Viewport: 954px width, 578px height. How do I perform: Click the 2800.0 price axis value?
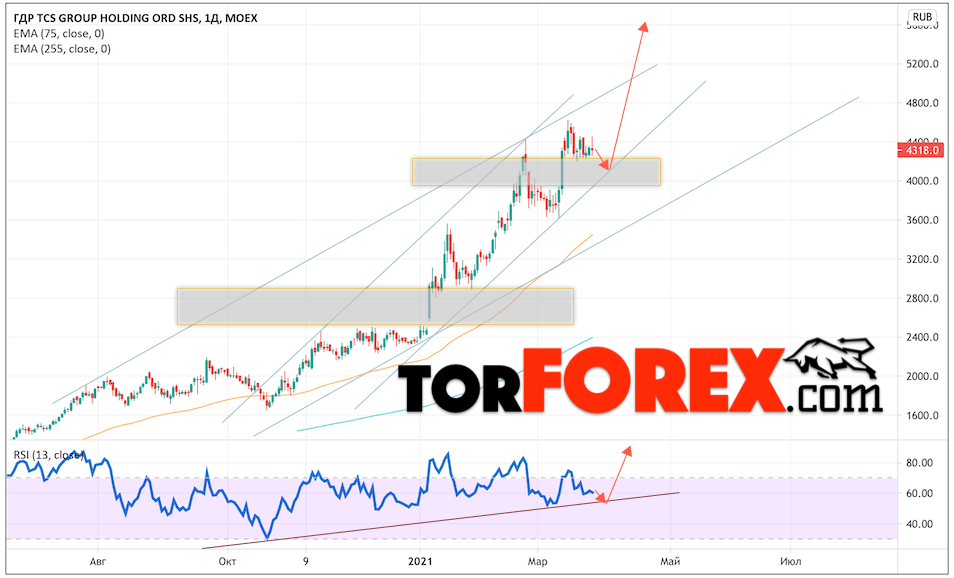pos(922,298)
